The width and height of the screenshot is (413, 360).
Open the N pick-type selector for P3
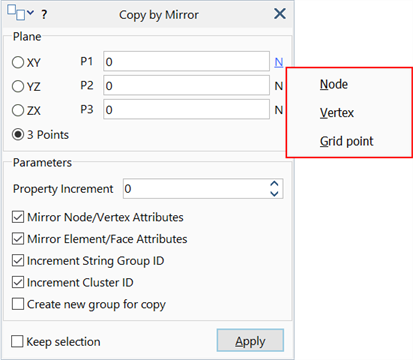pyautogui.click(x=279, y=110)
